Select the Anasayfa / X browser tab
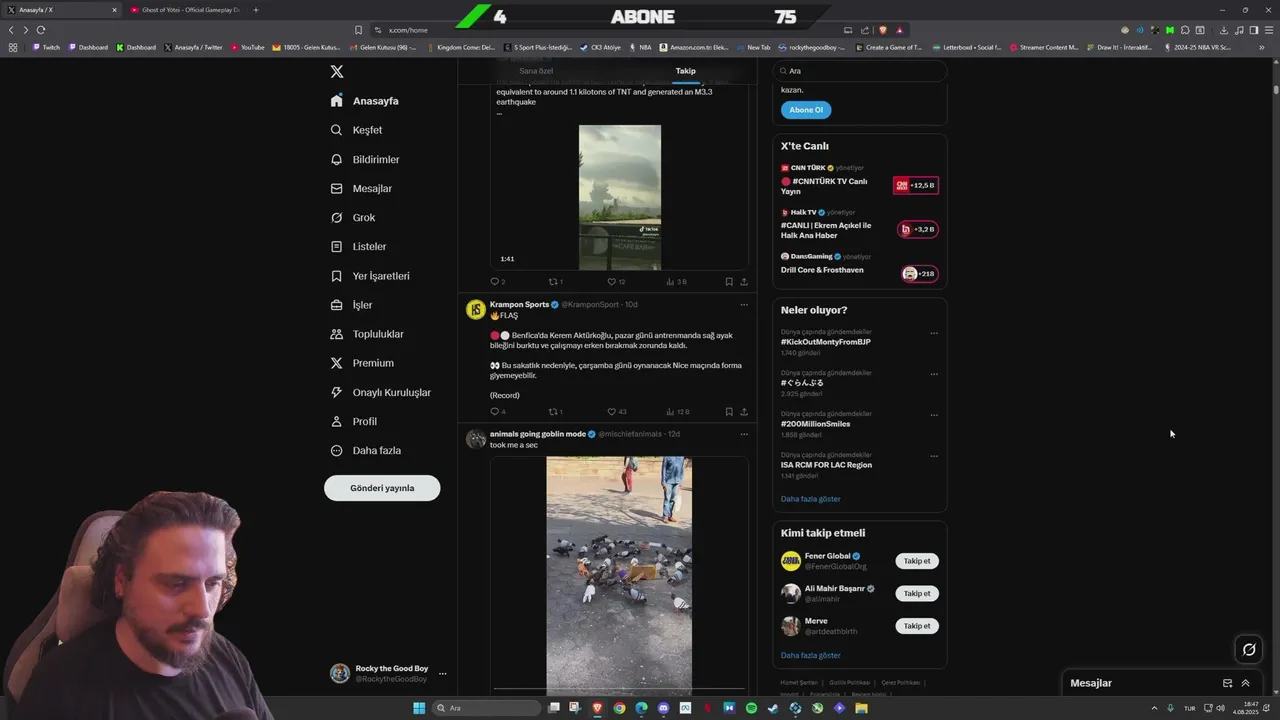1280x720 pixels. click(62, 10)
